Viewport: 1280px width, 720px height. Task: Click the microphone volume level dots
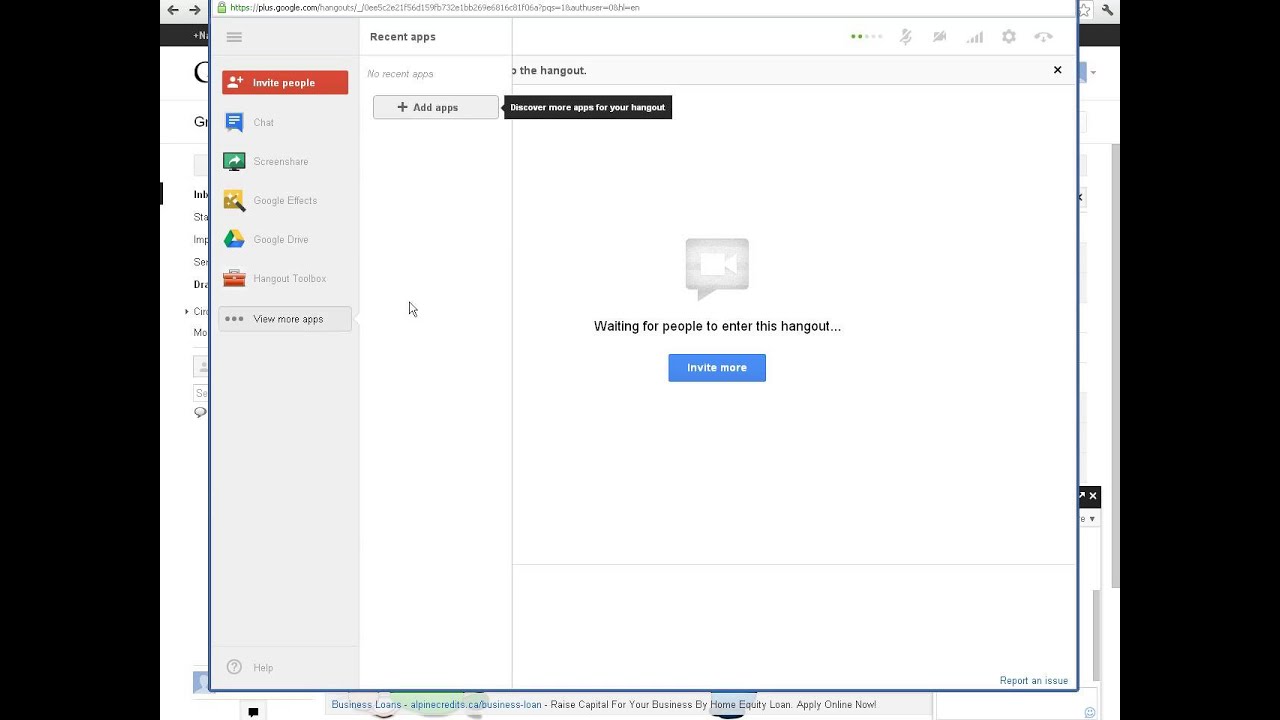[x=866, y=37]
